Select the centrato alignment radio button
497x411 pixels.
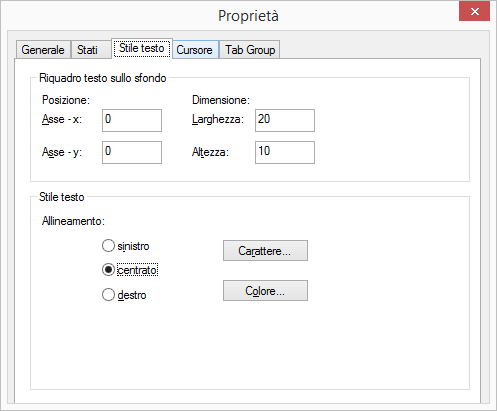108,270
